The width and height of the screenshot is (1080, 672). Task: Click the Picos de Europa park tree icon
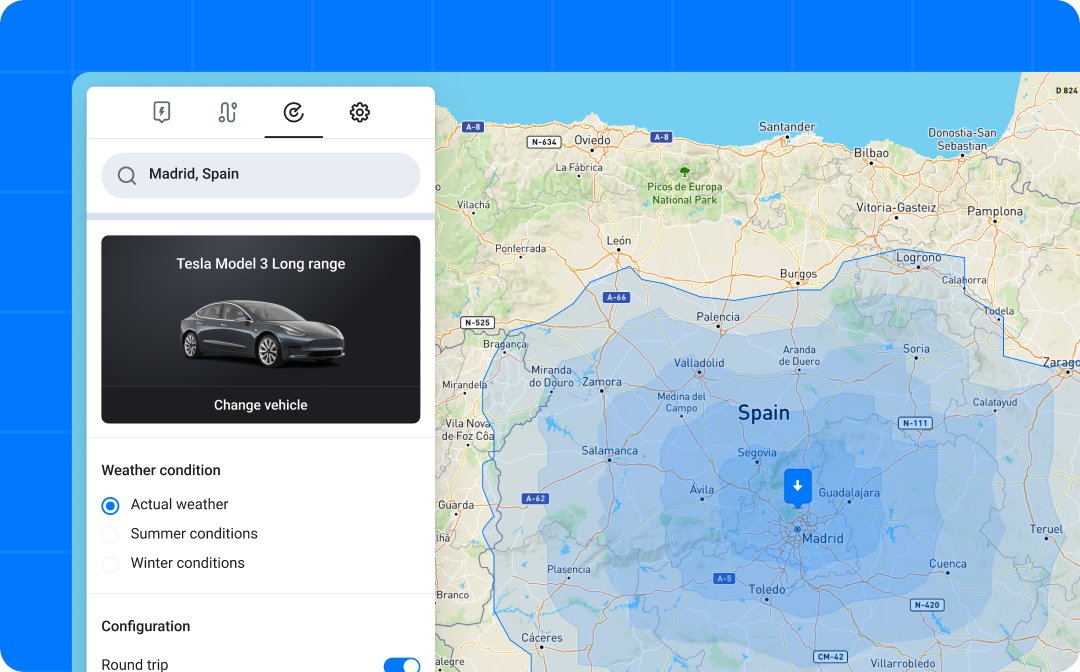tap(684, 171)
